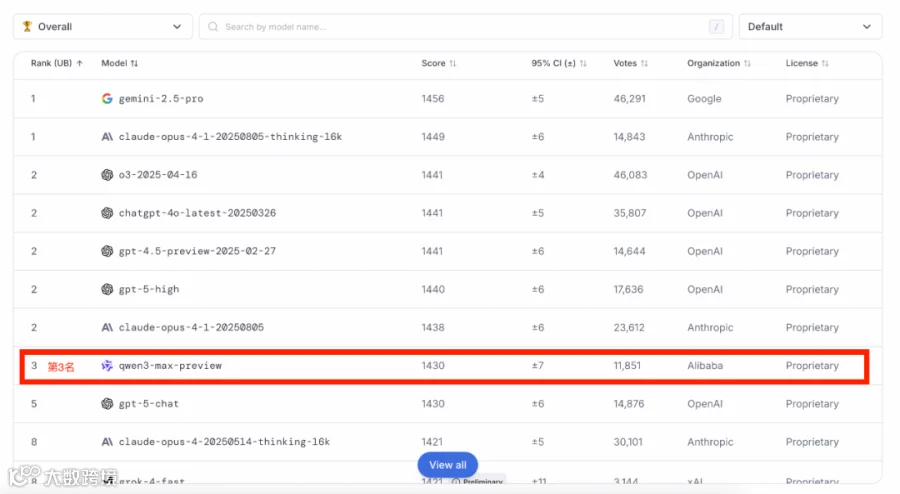Open the Overall category dropdown
Screen dimensions: 900x494
point(103,26)
